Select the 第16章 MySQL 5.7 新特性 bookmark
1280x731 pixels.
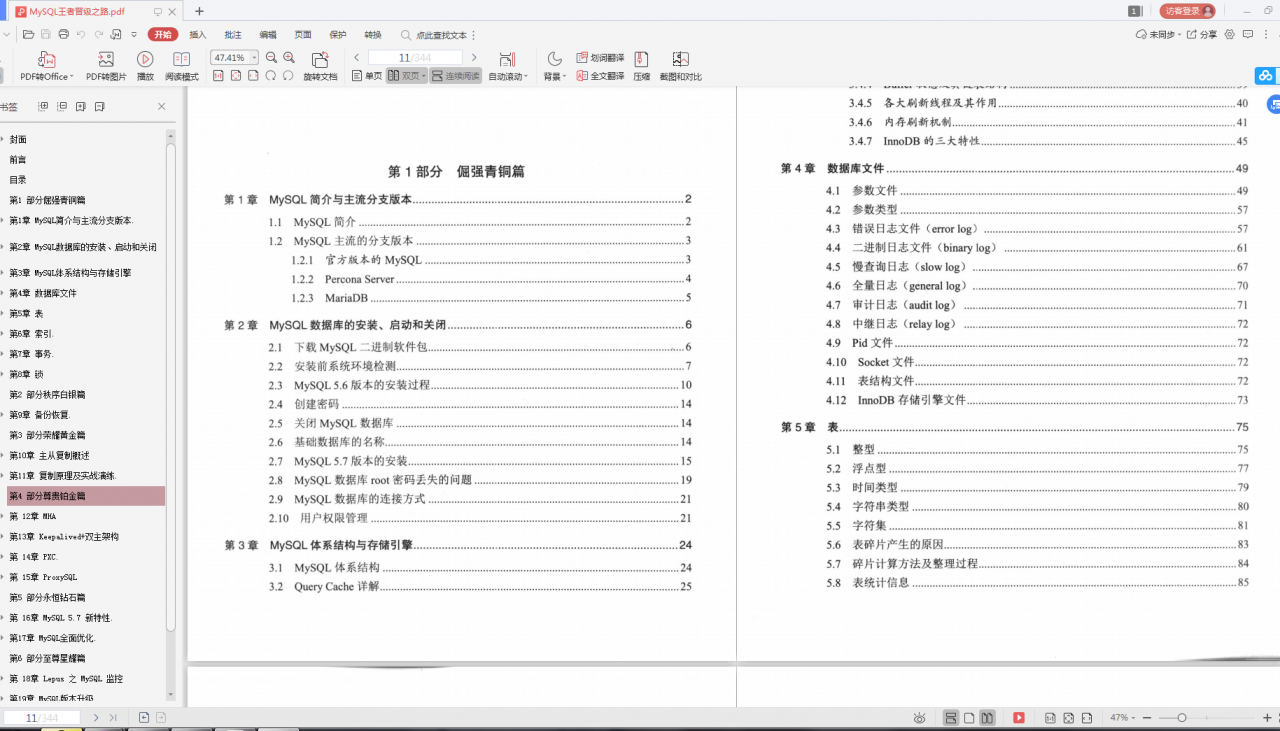click(x=61, y=618)
